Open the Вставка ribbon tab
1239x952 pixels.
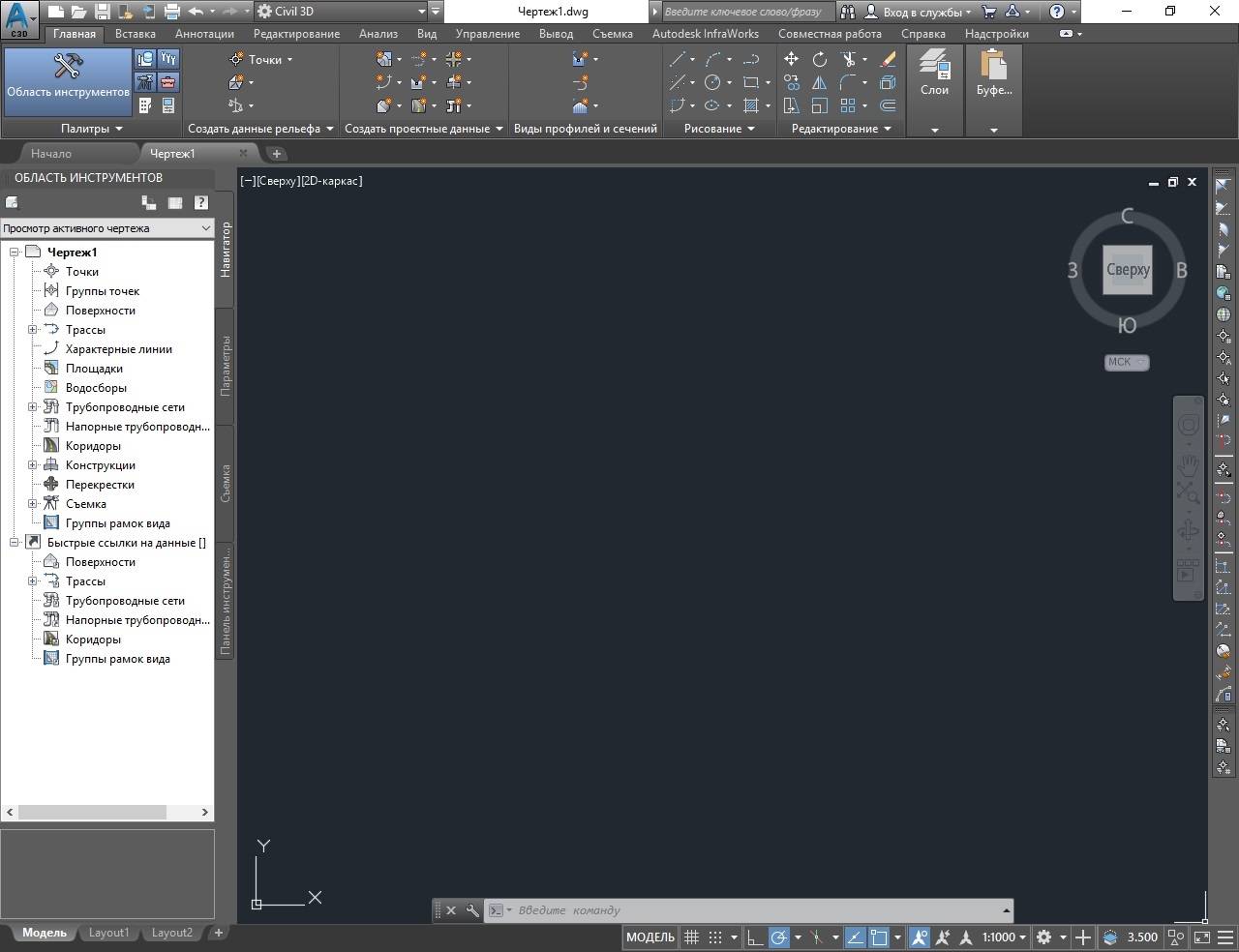(x=135, y=33)
